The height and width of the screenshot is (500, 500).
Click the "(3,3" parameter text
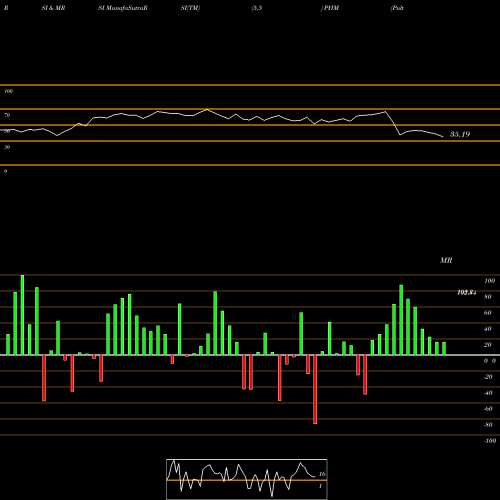257,8
